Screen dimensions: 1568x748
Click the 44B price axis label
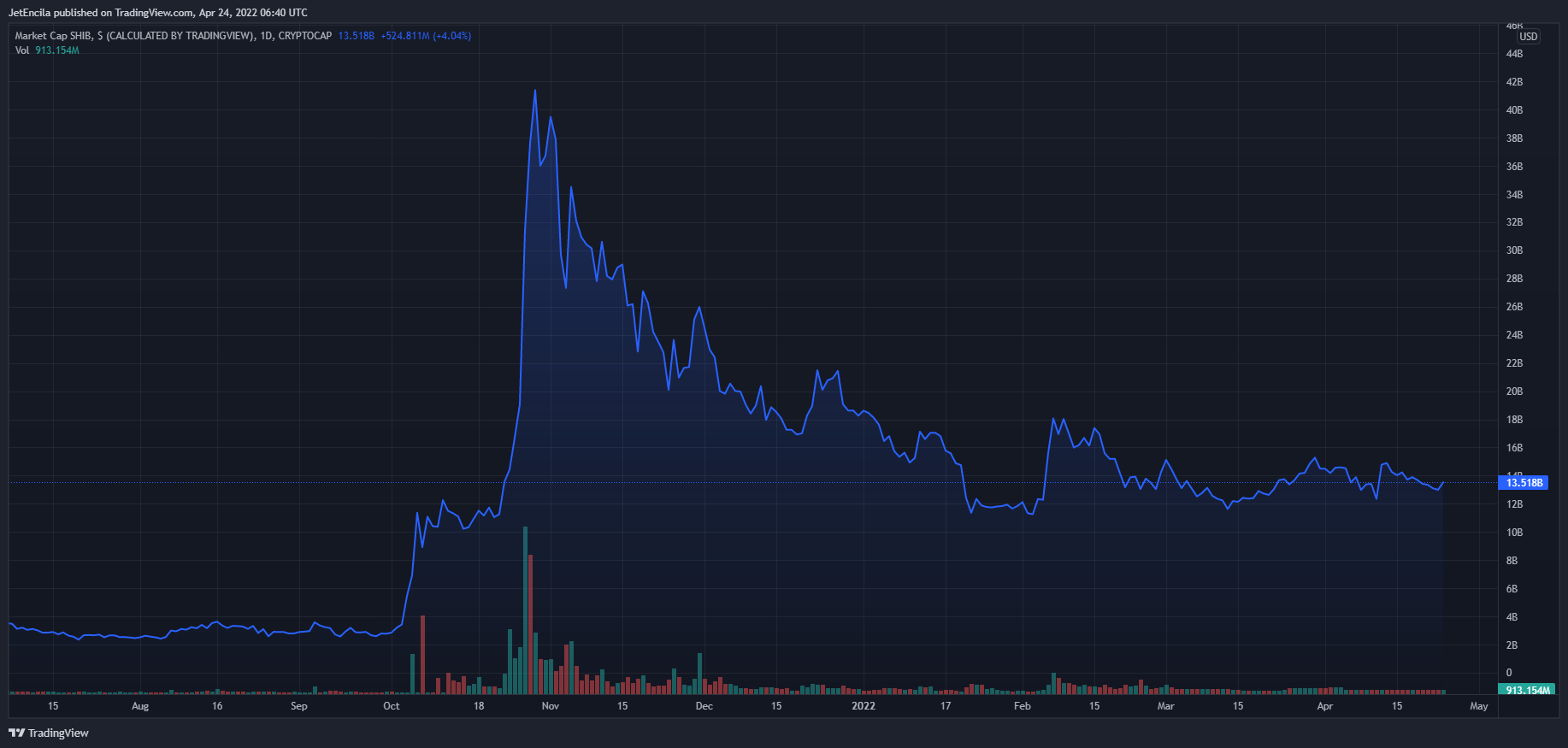point(1514,54)
